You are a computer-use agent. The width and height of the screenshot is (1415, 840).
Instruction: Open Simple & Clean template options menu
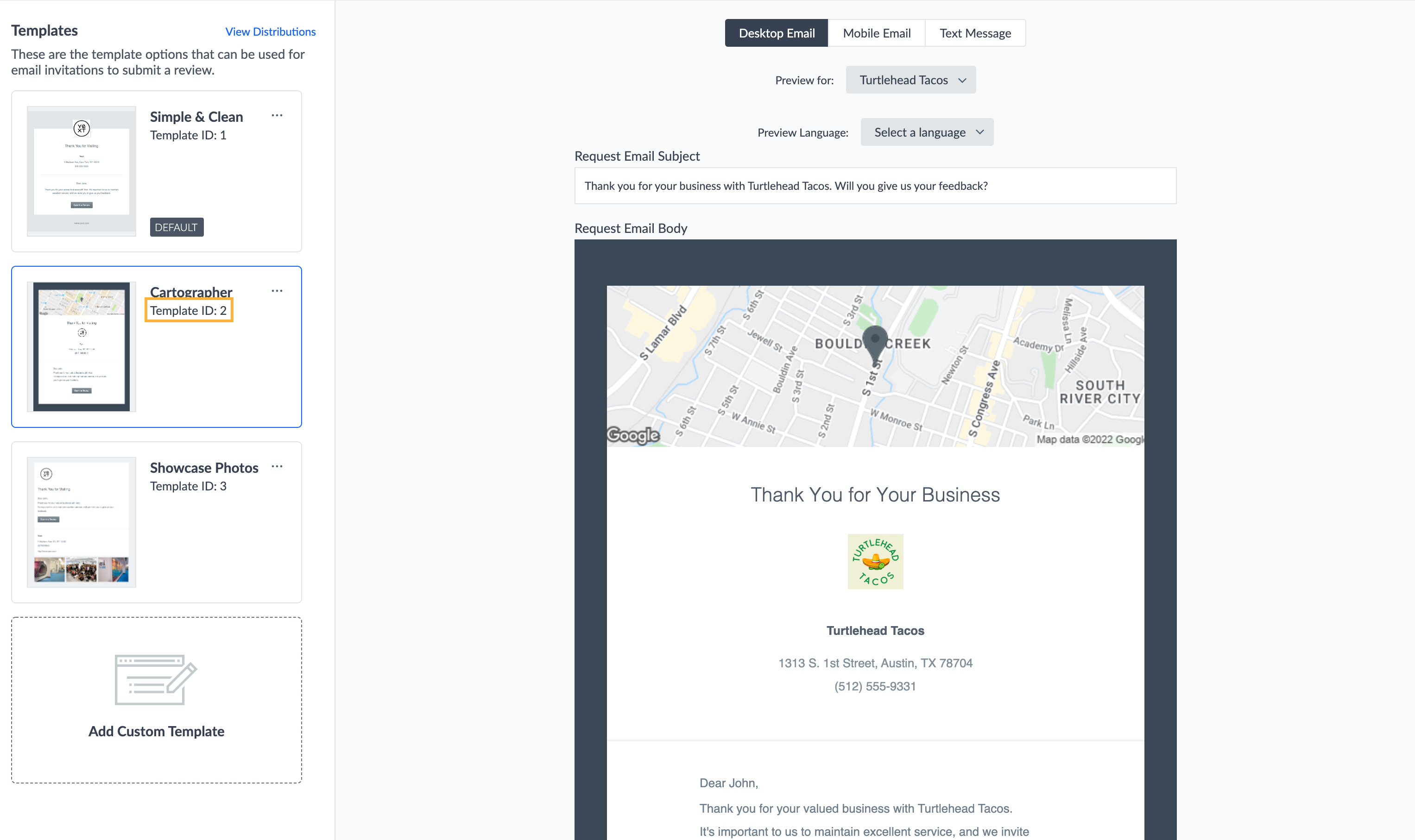[277, 115]
